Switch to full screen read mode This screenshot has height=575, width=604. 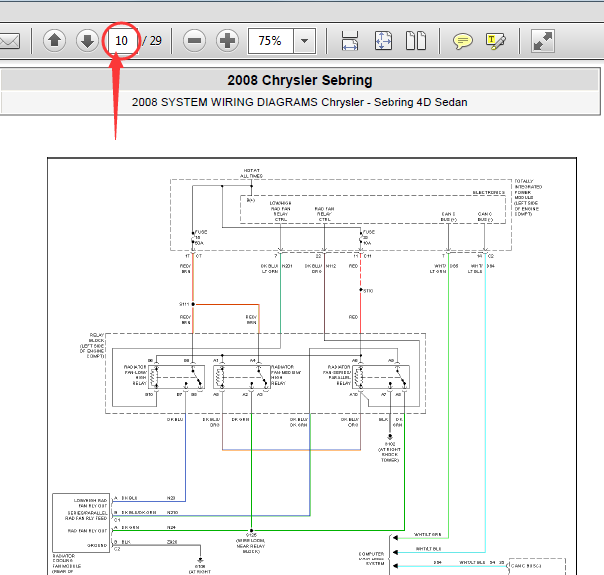pyautogui.click(x=543, y=40)
